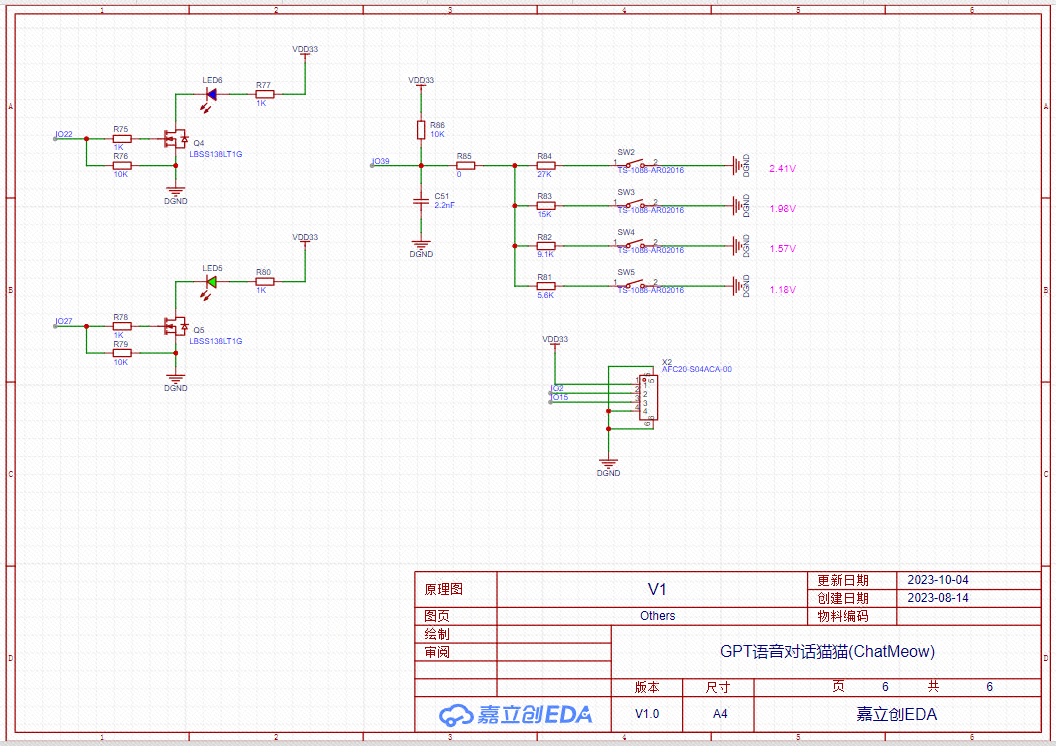Select resistor R86 symbol
This screenshot has height=746, width=1056.
[x=421, y=130]
